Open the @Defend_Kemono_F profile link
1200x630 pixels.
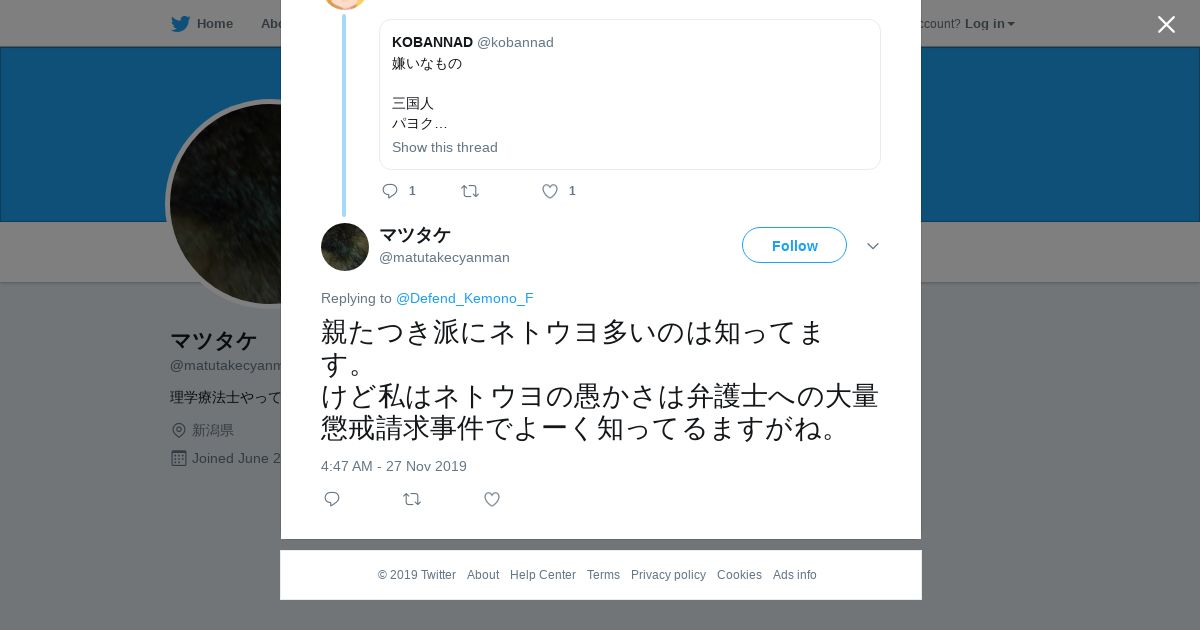(465, 298)
